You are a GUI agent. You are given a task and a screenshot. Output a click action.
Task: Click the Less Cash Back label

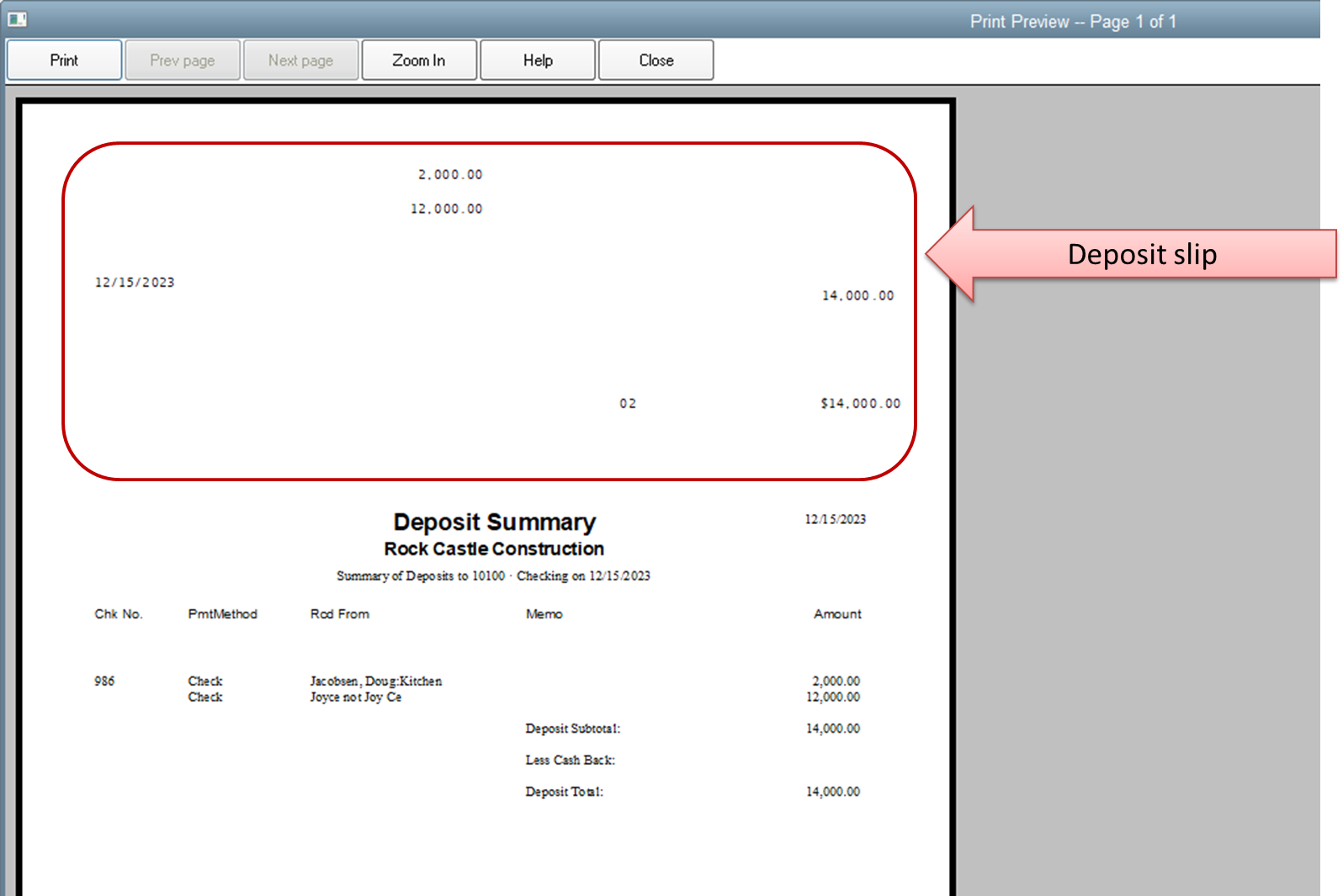(570, 761)
